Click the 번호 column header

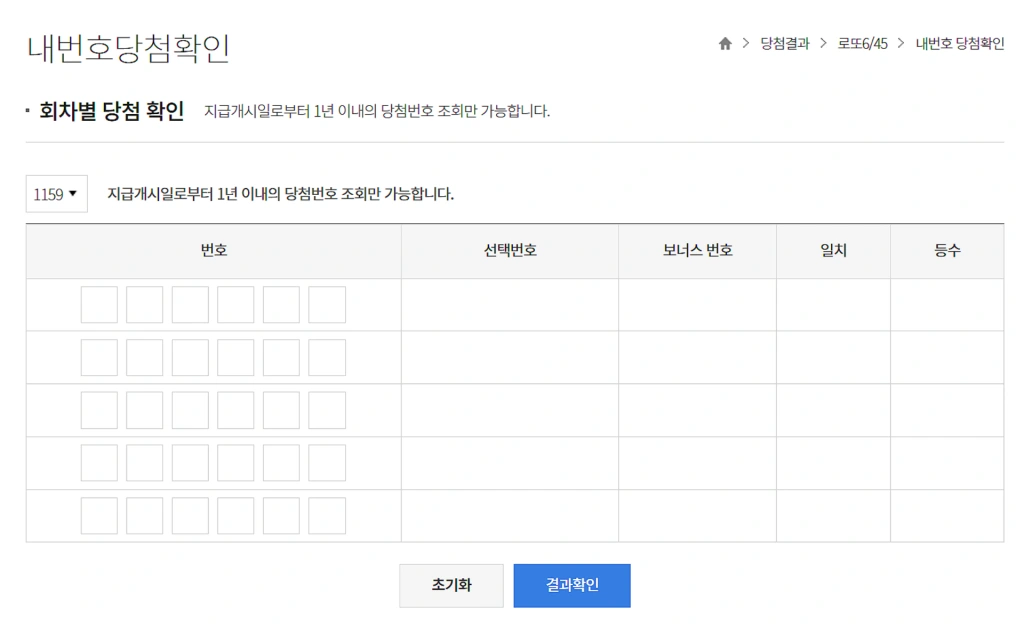point(213,251)
